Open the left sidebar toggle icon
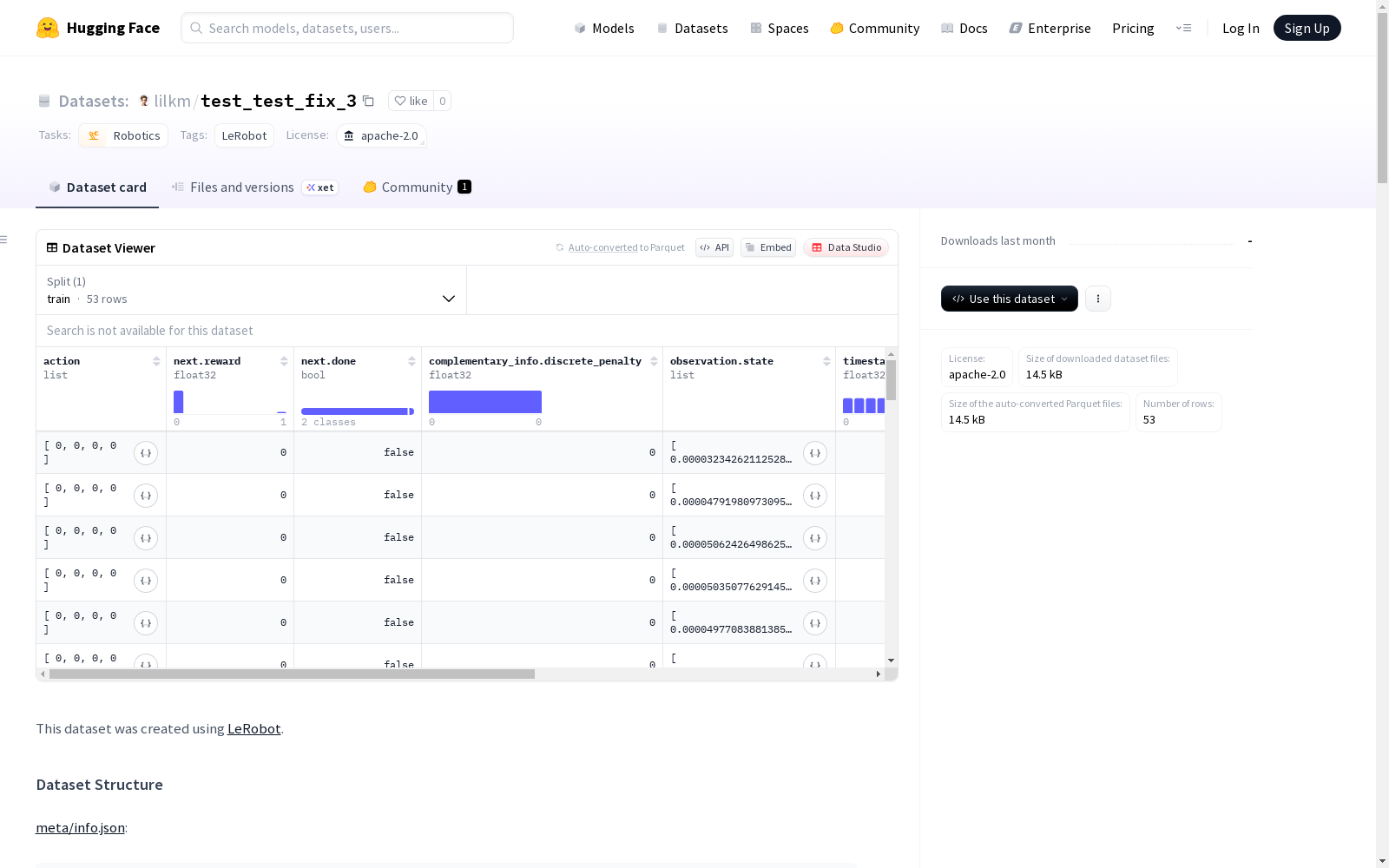The width and height of the screenshot is (1389, 868). (x=4, y=240)
